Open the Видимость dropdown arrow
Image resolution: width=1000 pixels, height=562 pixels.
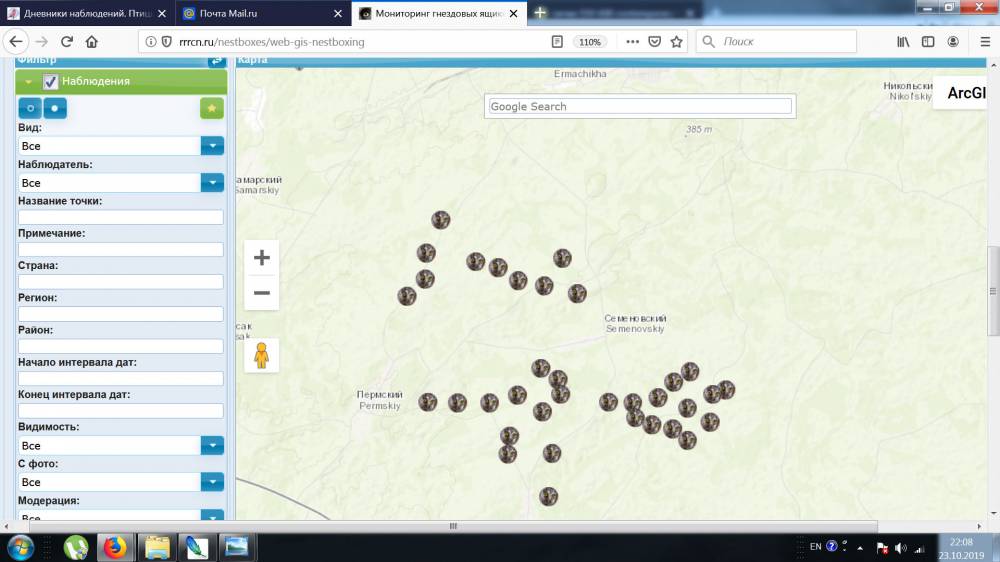pos(212,446)
